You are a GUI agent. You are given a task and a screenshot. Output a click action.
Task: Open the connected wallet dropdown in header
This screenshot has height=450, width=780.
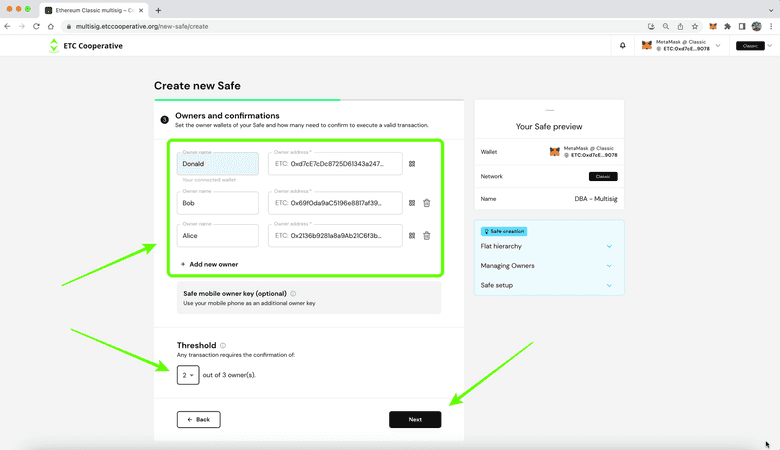[x=717, y=46]
